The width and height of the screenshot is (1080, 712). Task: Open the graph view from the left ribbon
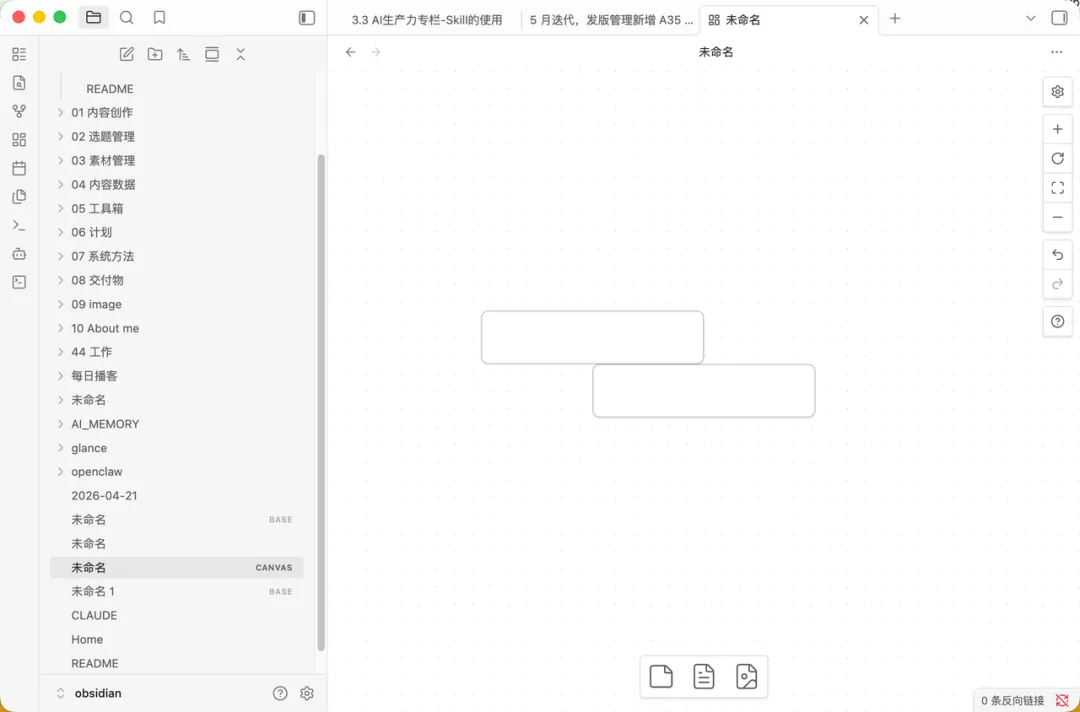18,111
